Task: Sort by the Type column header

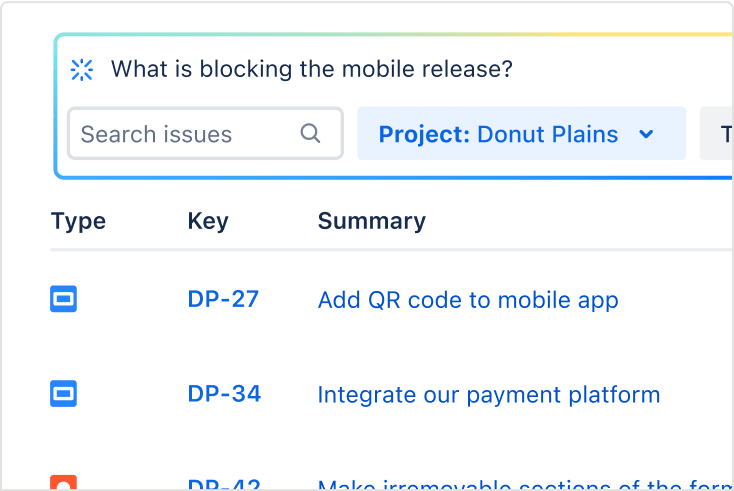Action: tap(78, 221)
